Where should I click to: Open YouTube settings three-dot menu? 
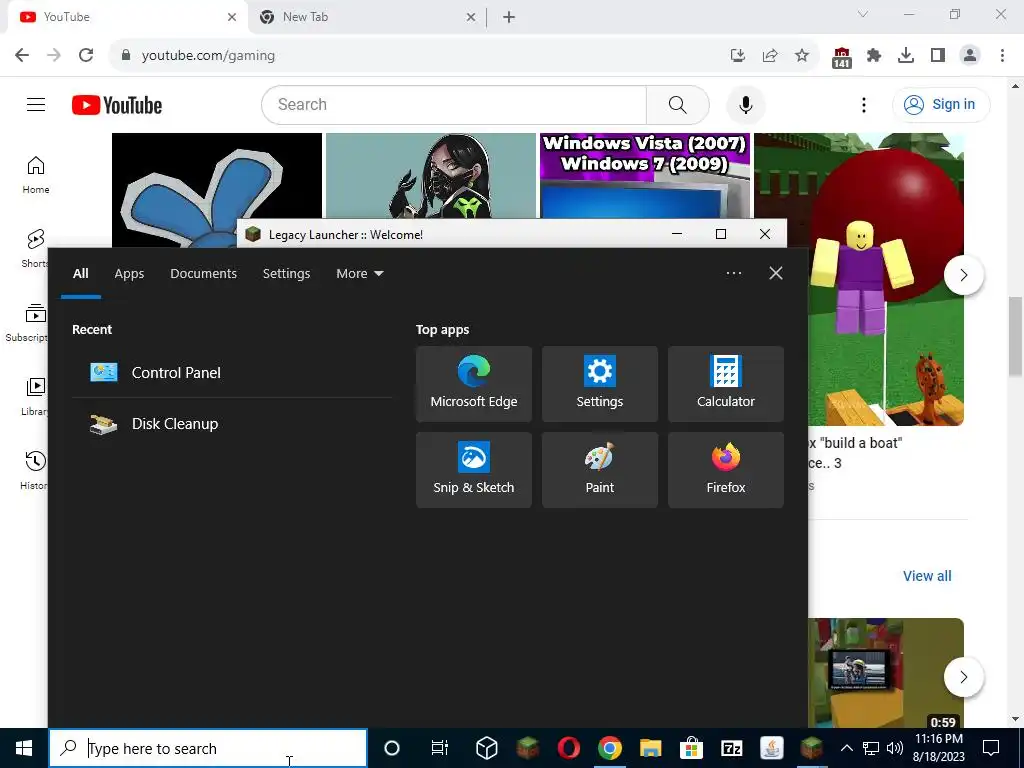coord(863,104)
